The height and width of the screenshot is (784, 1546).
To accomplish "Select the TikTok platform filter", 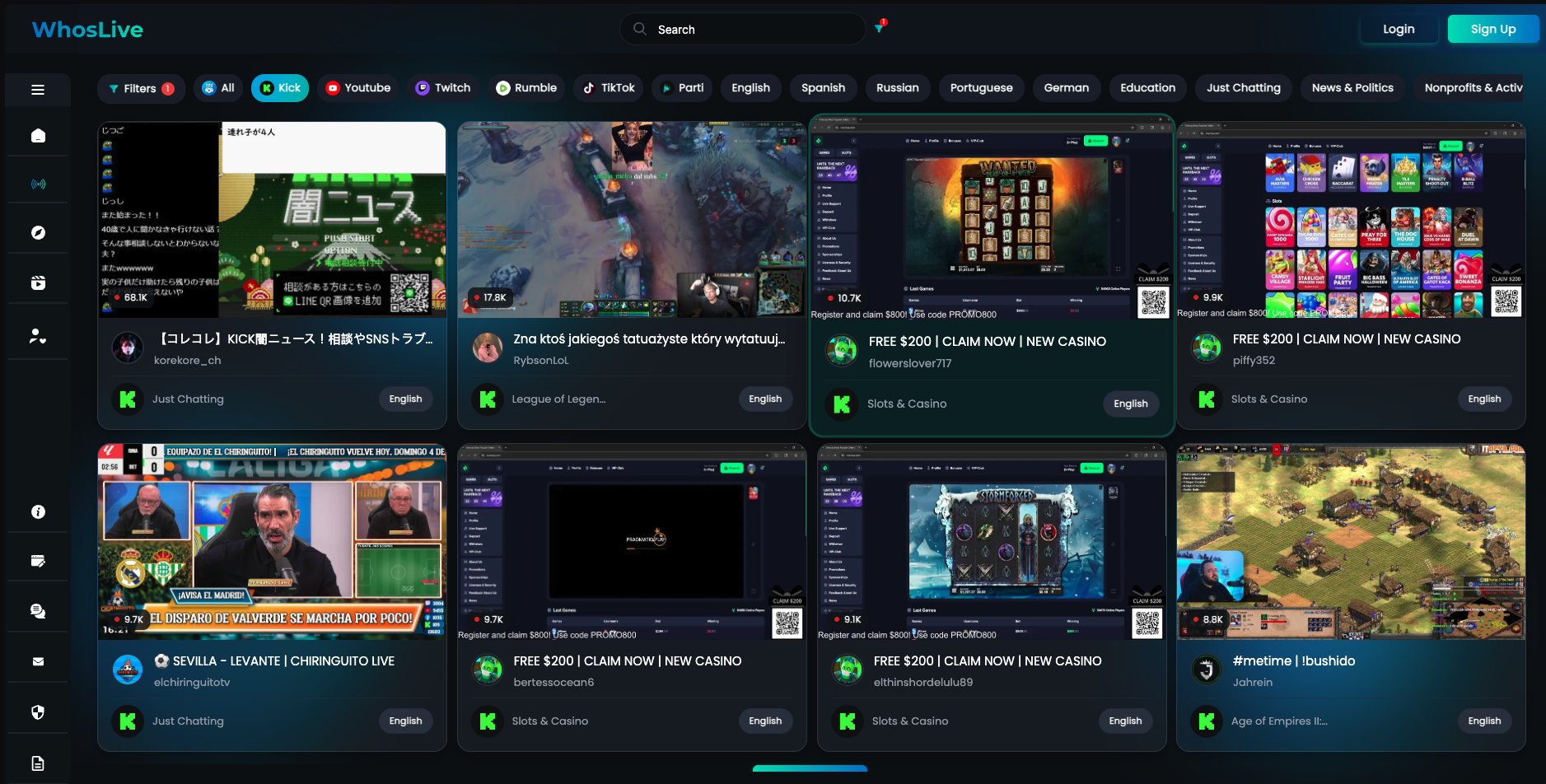I will click(609, 88).
